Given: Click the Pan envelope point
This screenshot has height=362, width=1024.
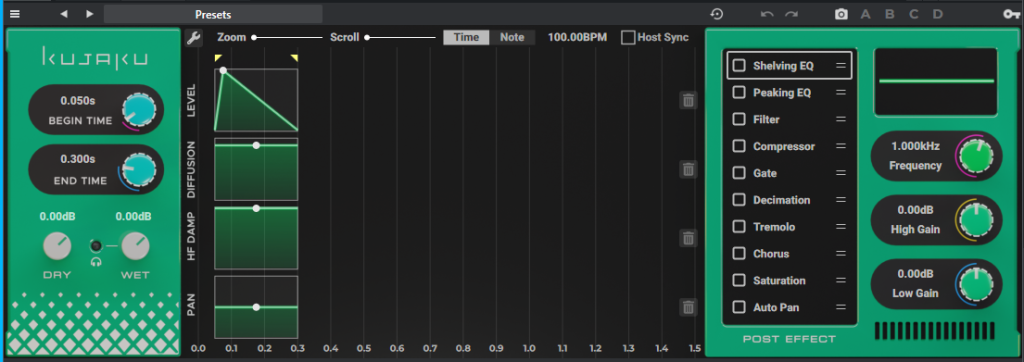Looking at the screenshot, I should click(x=256, y=306).
